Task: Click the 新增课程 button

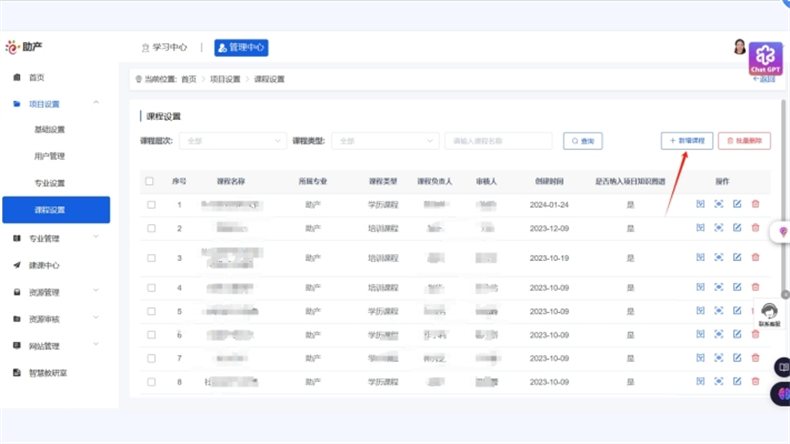Action: tap(687, 141)
